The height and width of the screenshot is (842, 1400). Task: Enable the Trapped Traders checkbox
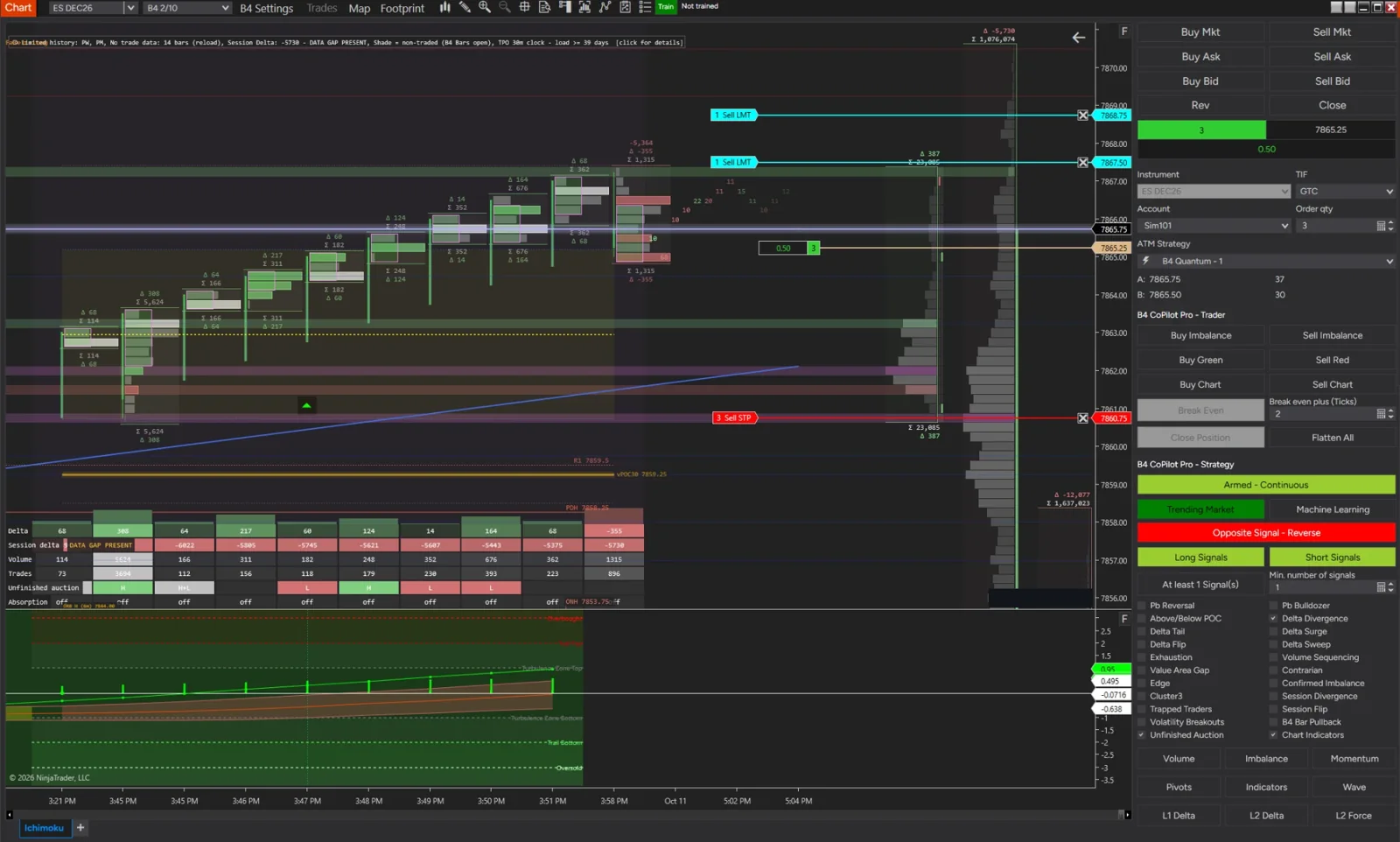click(x=1142, y=709)
